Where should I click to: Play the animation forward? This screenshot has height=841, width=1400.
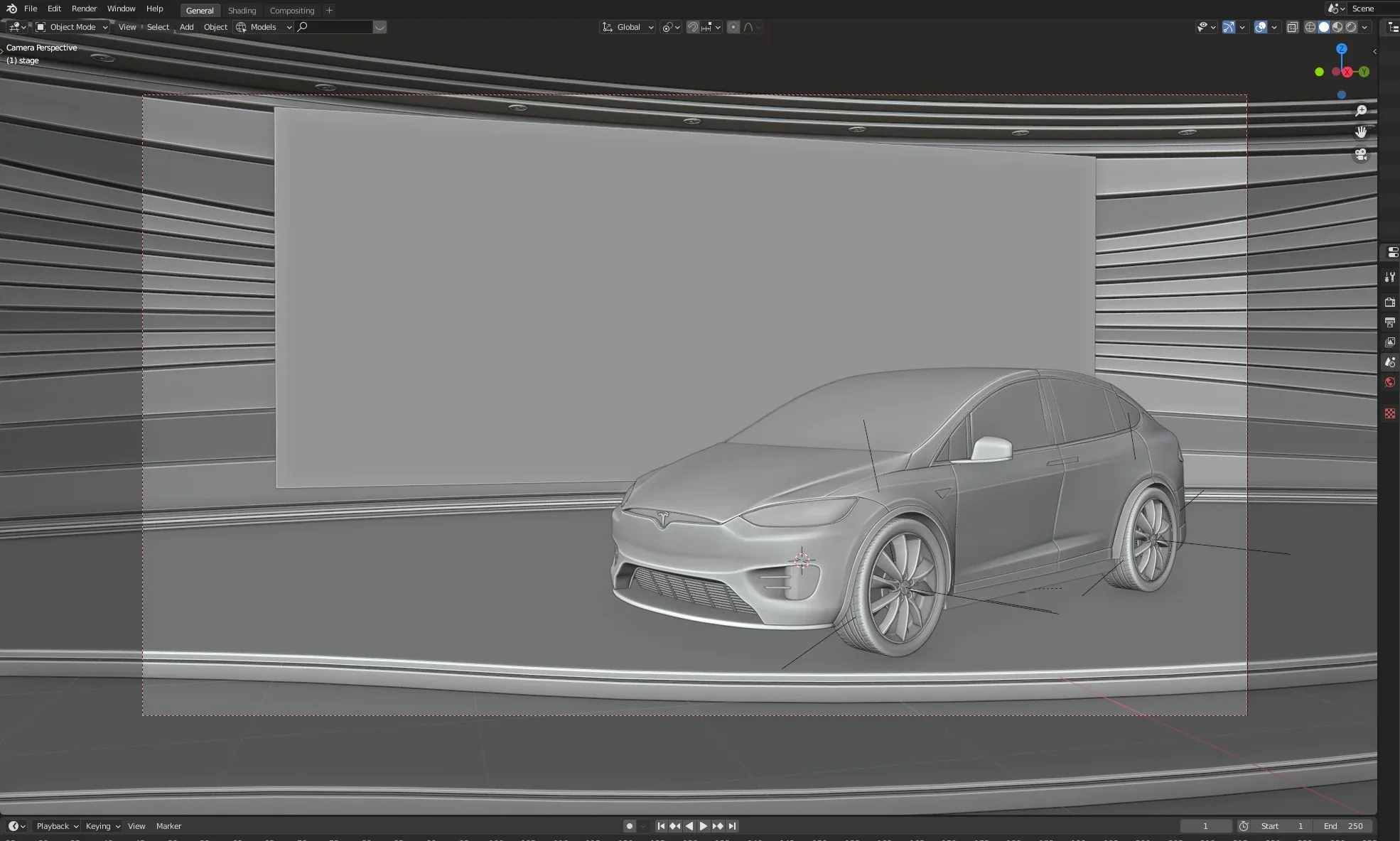pyautogui.click(x=704, y=826)
